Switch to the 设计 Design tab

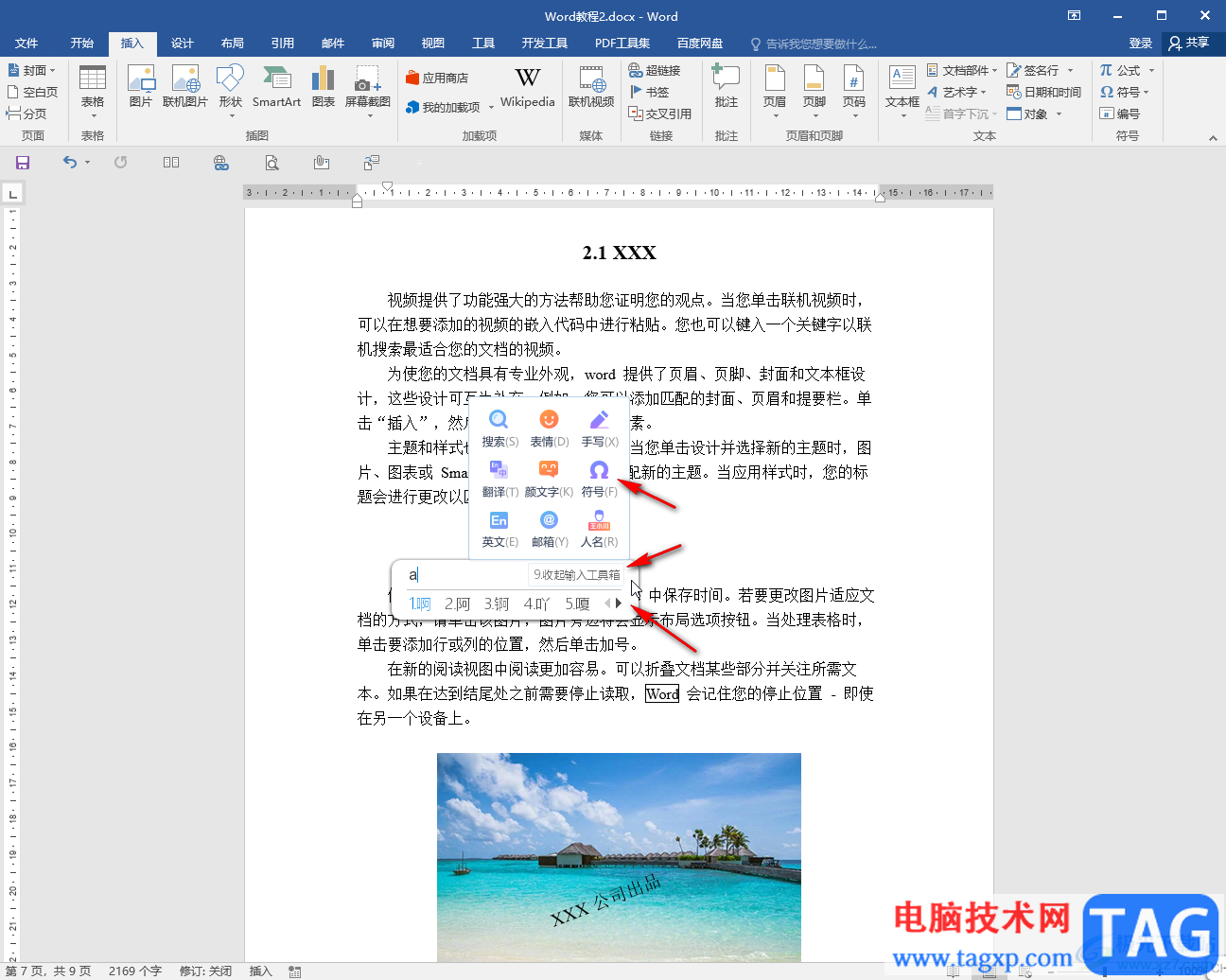tap(183, 44)
